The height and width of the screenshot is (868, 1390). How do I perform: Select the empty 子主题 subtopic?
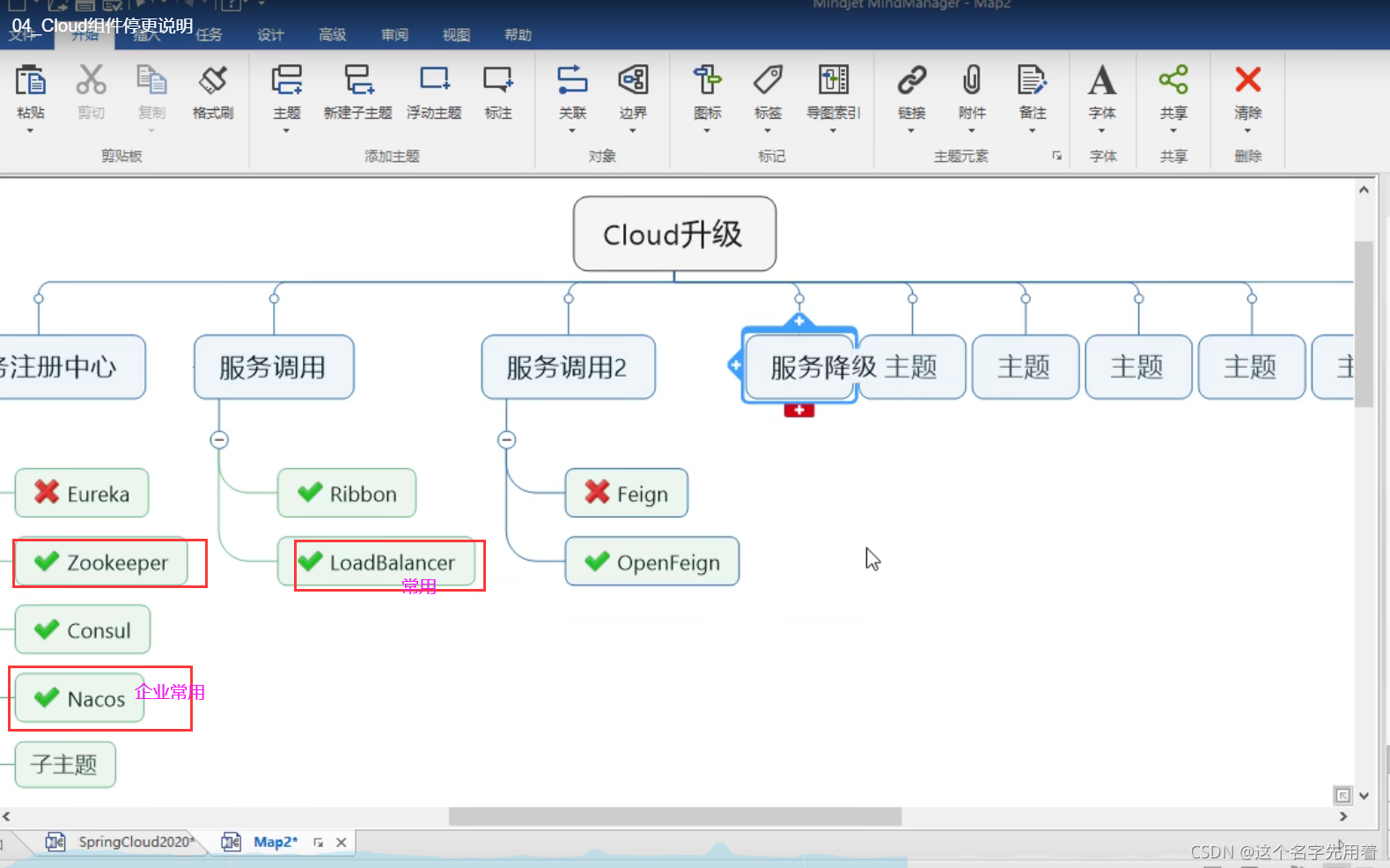65,764
